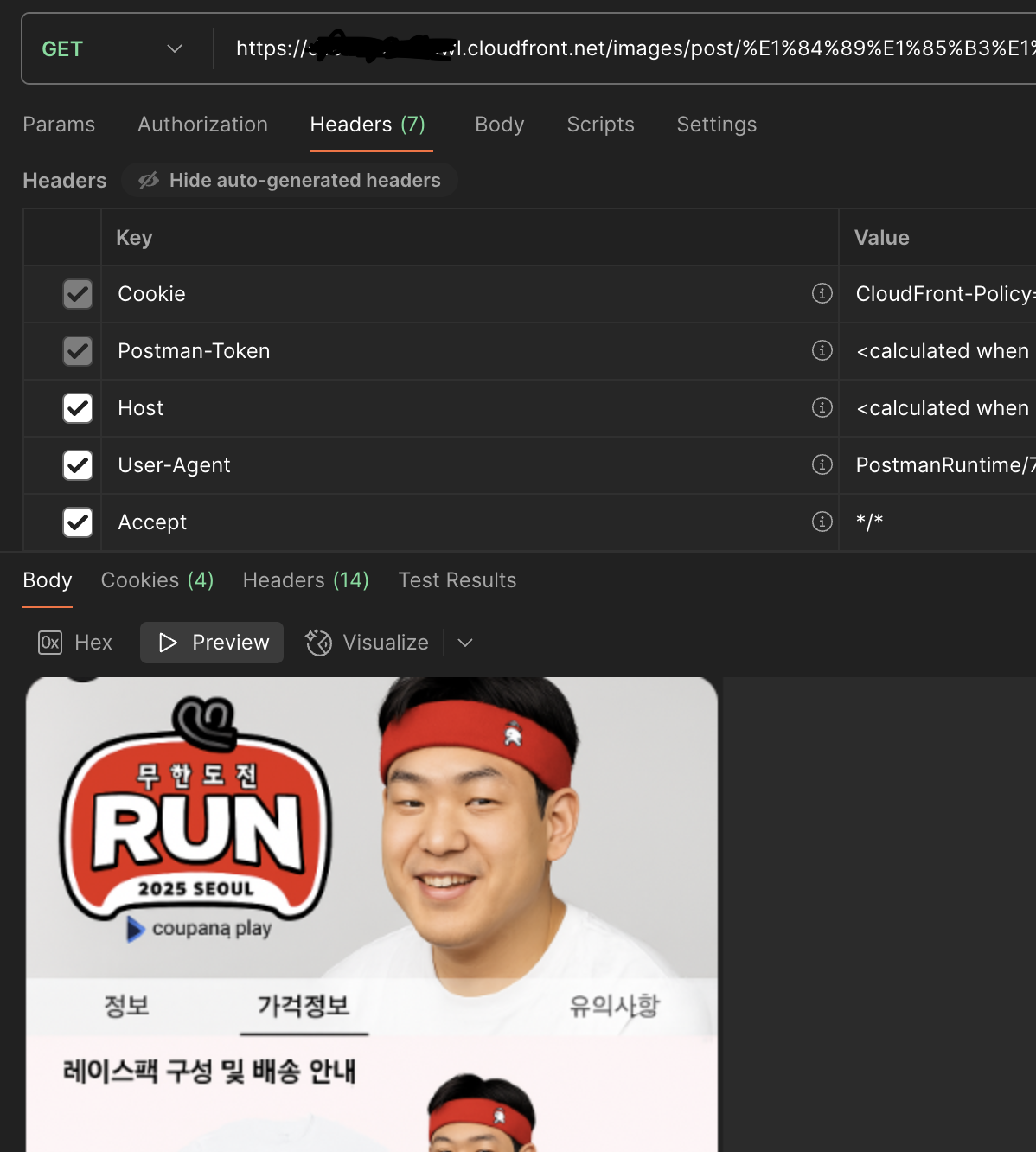Click the PostmanRuntime User-Agent value cell

coord(938,465)
